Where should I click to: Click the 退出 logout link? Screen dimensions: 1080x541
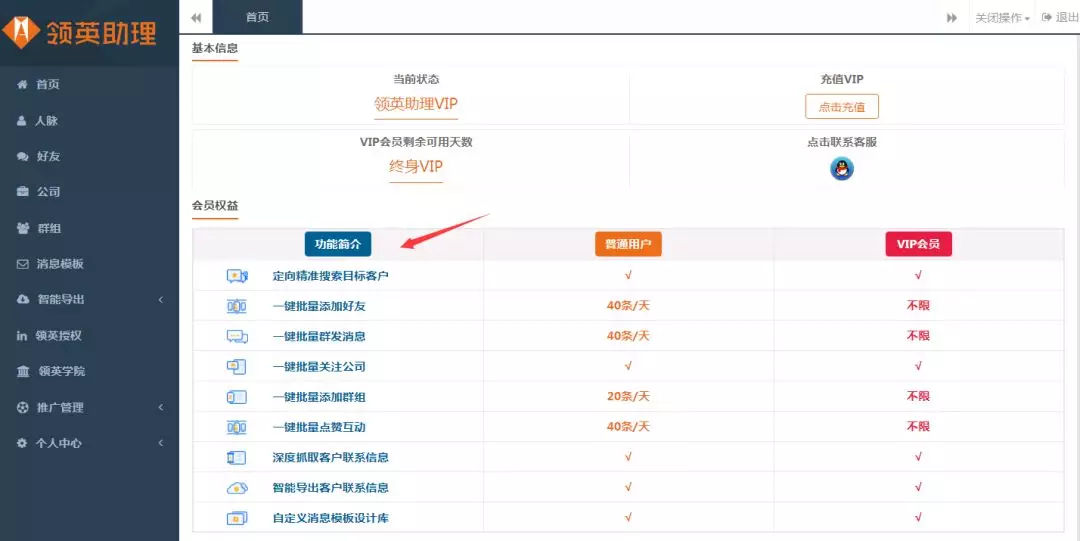point(1060,18)
